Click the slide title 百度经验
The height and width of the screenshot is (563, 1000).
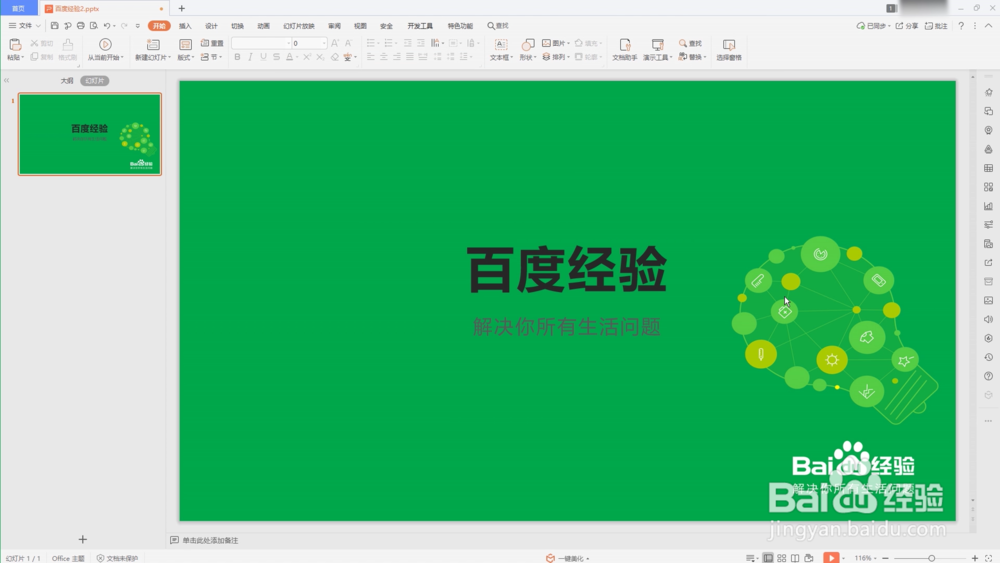(x=566, y=270)
